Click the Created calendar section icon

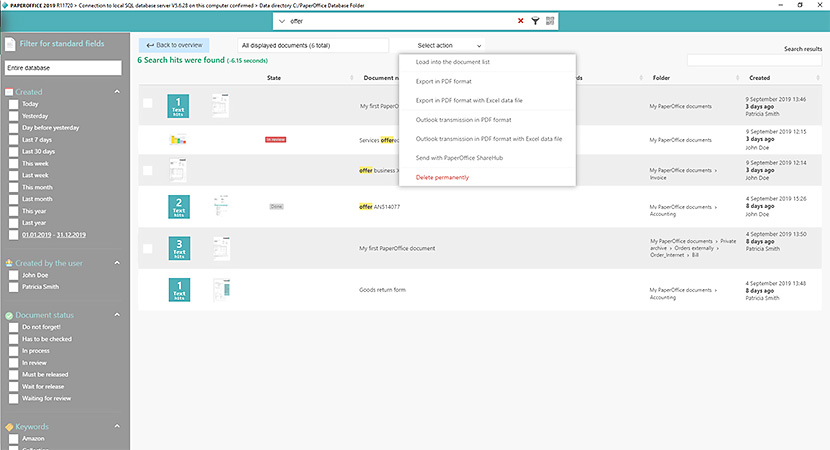[9, 92]
